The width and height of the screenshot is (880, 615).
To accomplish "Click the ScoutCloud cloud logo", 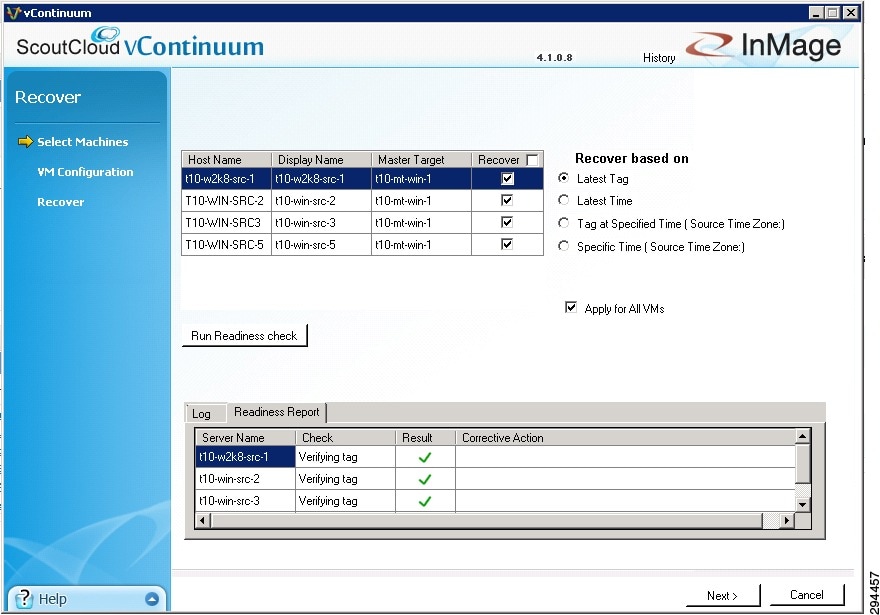I will [x=106, y=34].
